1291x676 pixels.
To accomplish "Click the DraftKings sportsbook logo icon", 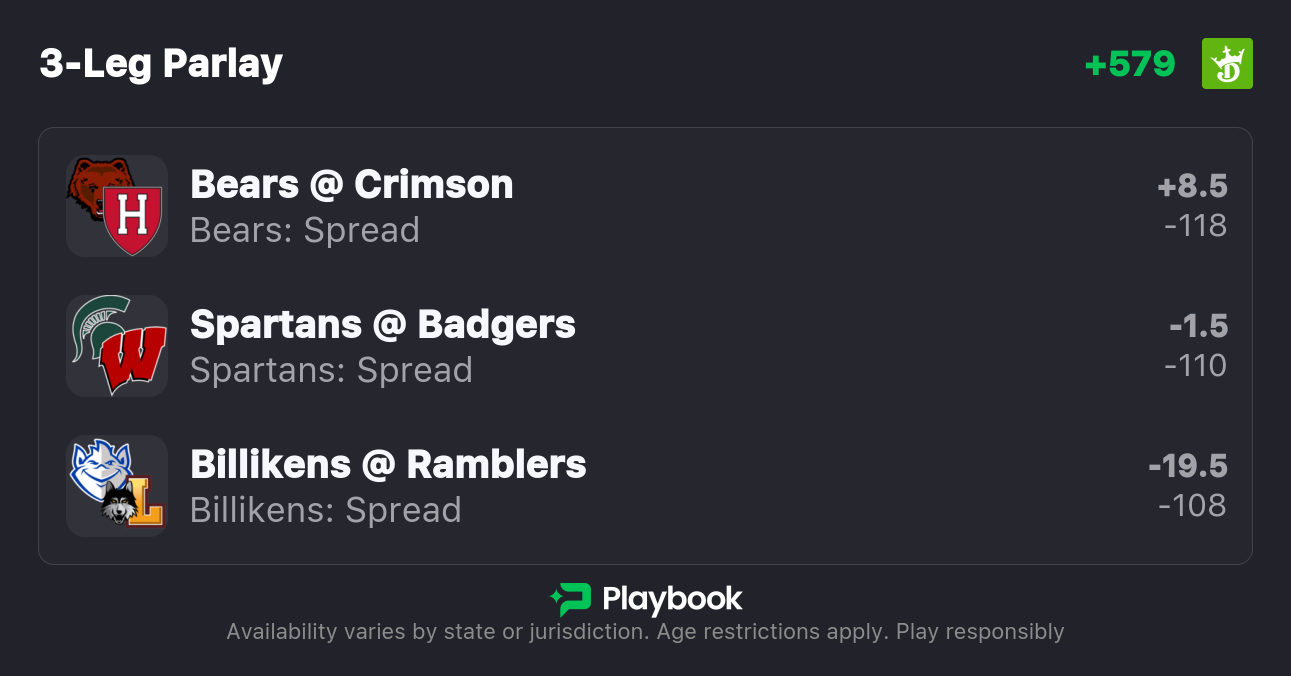I will click(x=1227, y=64).
